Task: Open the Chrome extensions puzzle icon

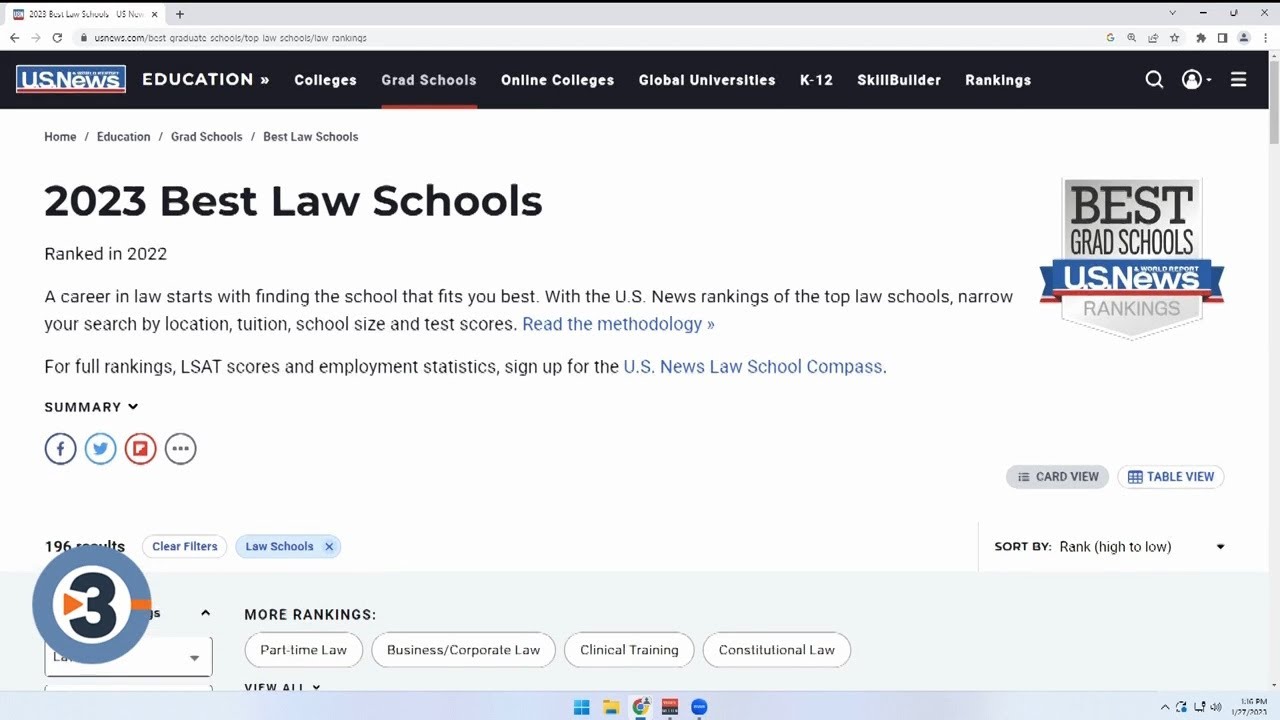Action: coord(1201,38)
